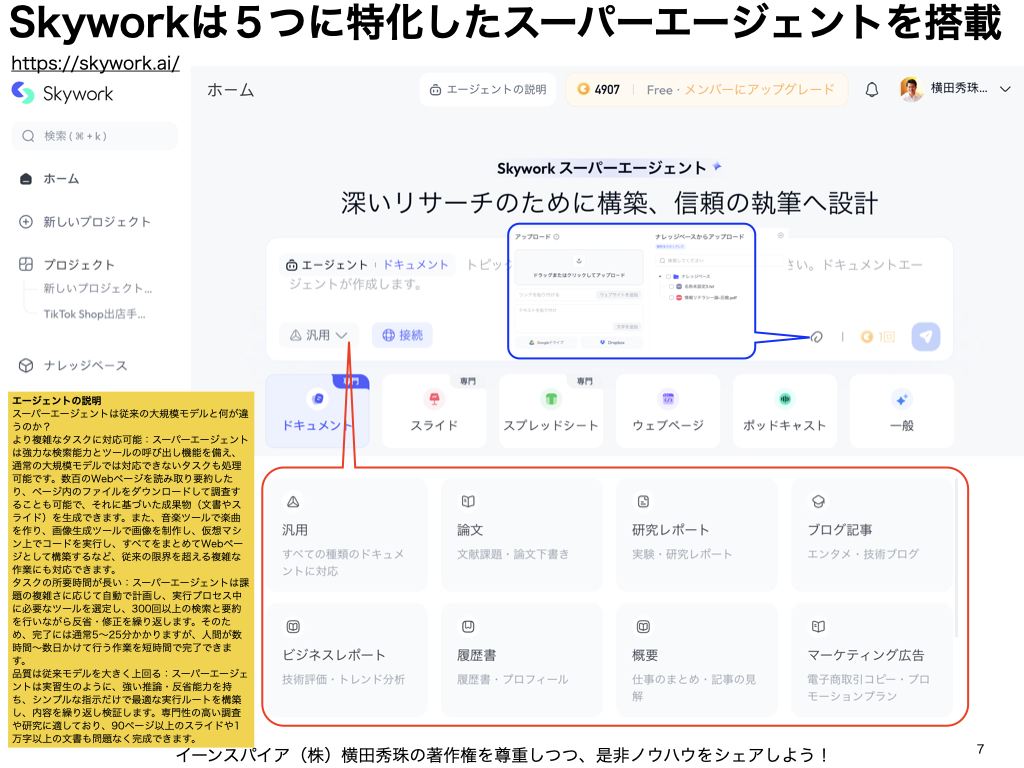Click the purple Webpage agent icon

pyautogui.click(x=667, y=398)
